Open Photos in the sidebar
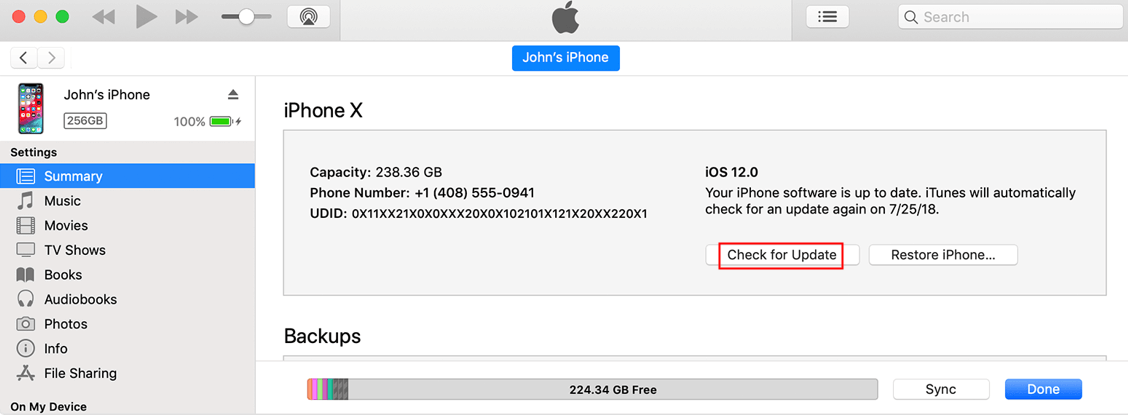Viewport: 1128px width, 415px height. (x=66, y=324)
